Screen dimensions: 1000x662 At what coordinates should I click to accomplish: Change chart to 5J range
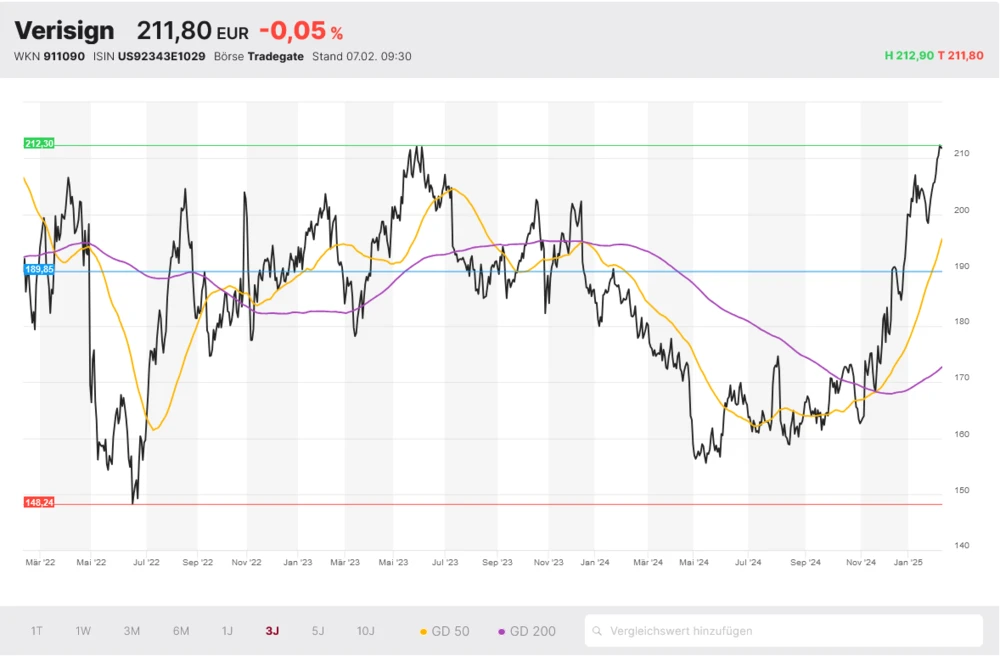click(318, 631)
